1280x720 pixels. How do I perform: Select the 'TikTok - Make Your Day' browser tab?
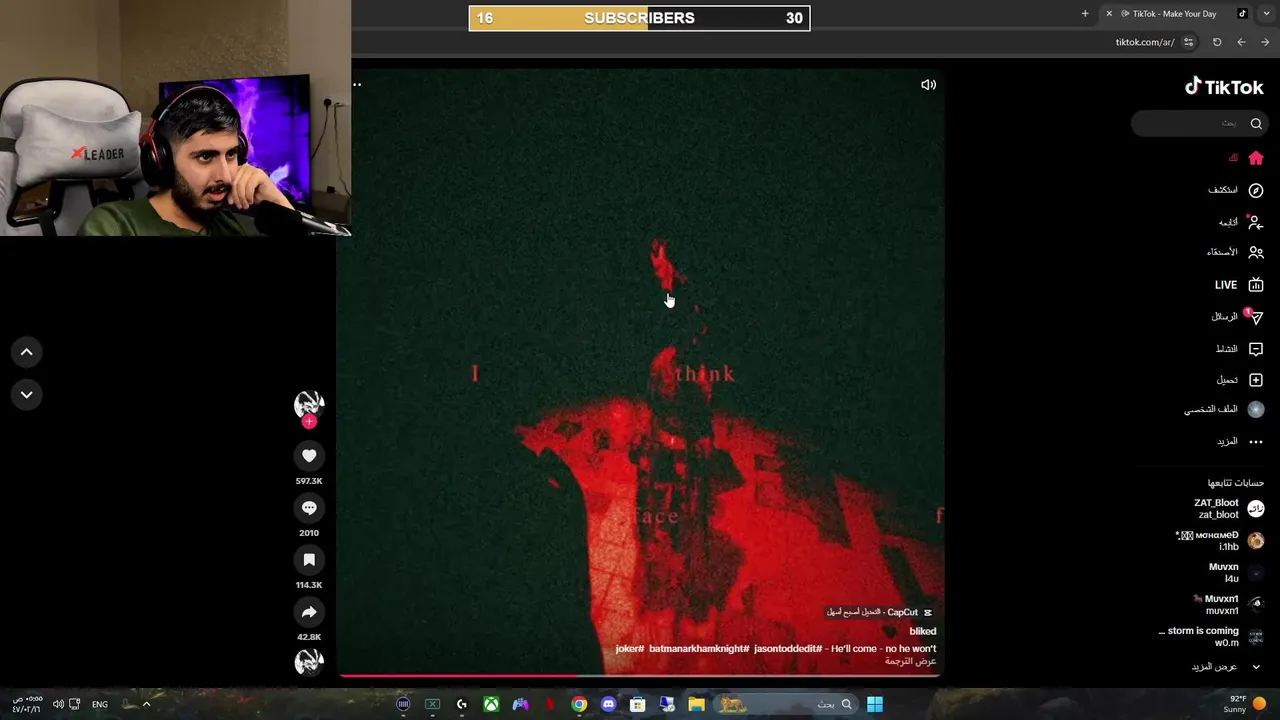pos(1175,14)
